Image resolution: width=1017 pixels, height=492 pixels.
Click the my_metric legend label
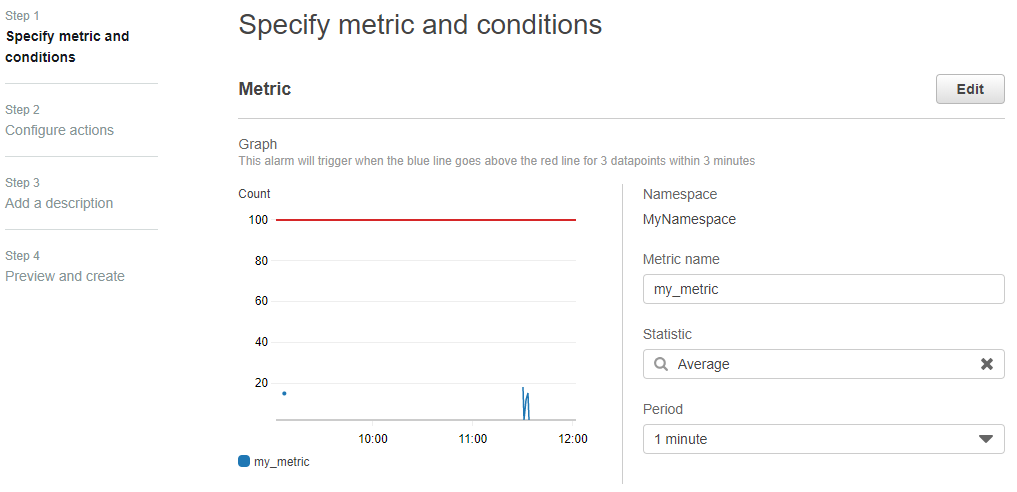281,462
